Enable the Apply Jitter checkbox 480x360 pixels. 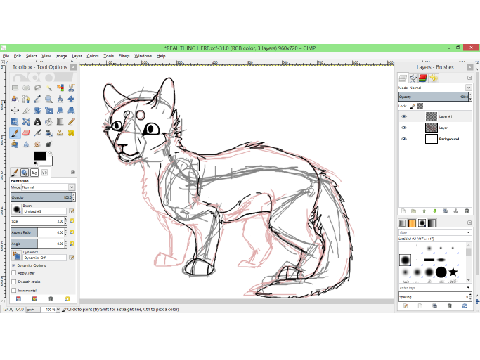click(14, 273)
